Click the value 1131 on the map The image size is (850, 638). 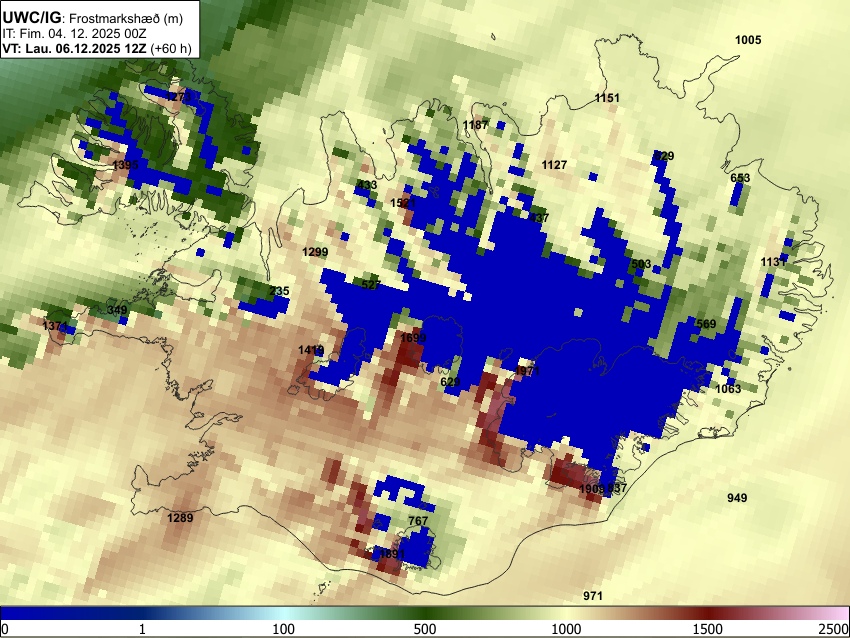pyautogui.click(x=774, y=262)
